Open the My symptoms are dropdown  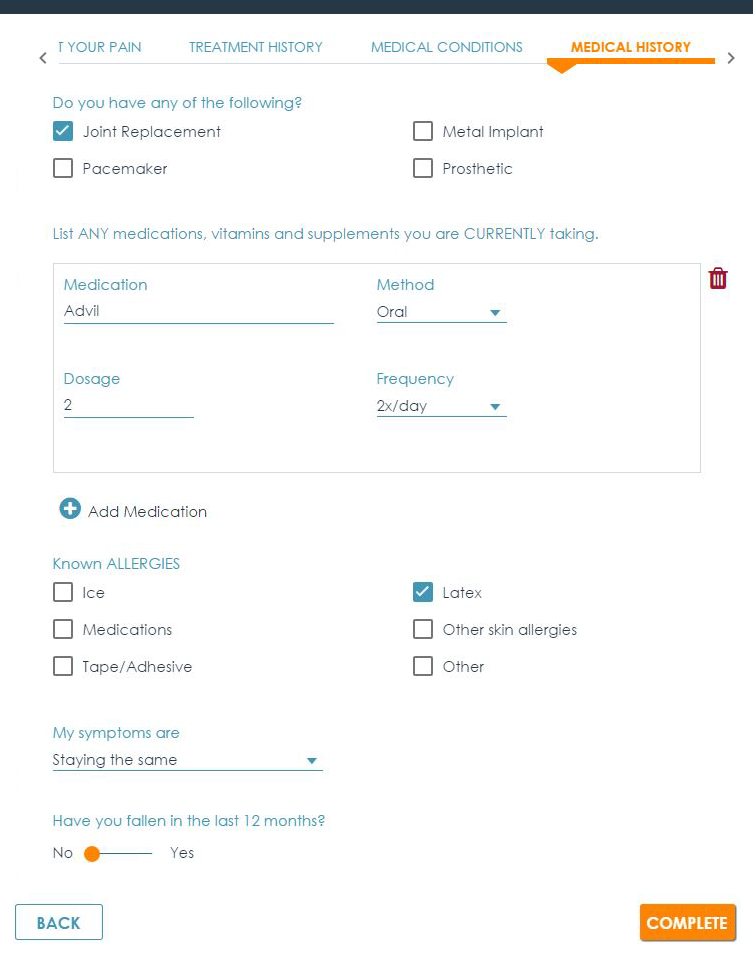click(x=187, y=760)
